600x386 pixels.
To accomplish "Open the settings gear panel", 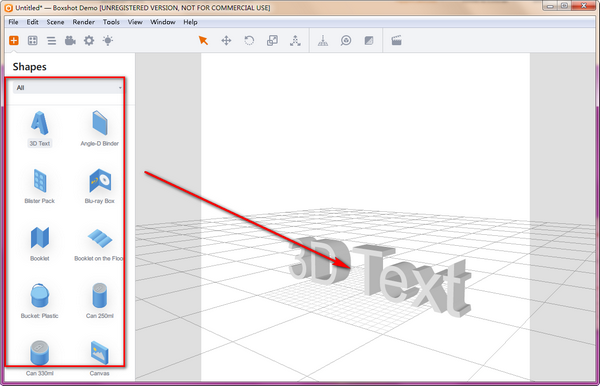I will (89, 40).
